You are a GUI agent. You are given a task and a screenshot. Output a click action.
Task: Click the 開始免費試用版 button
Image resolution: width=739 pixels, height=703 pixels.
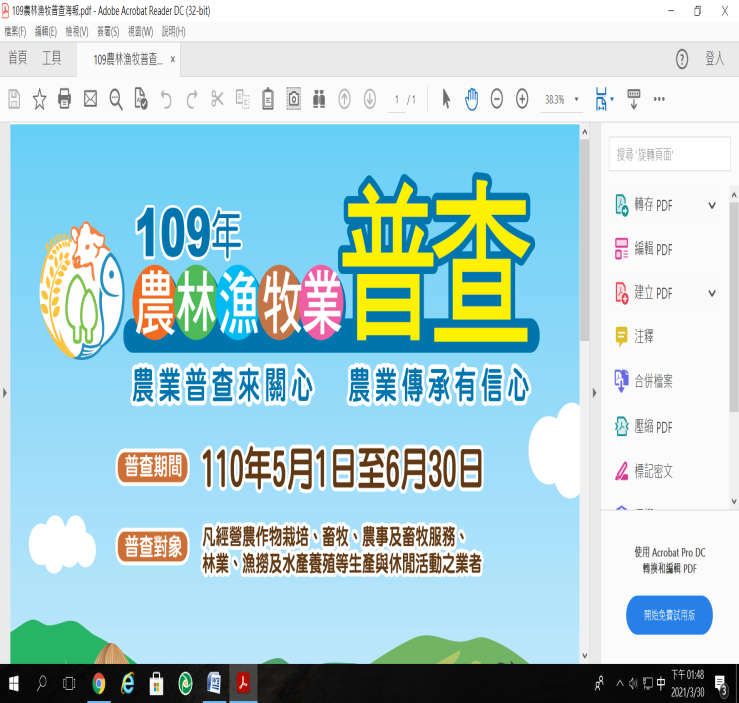(669, 615)
